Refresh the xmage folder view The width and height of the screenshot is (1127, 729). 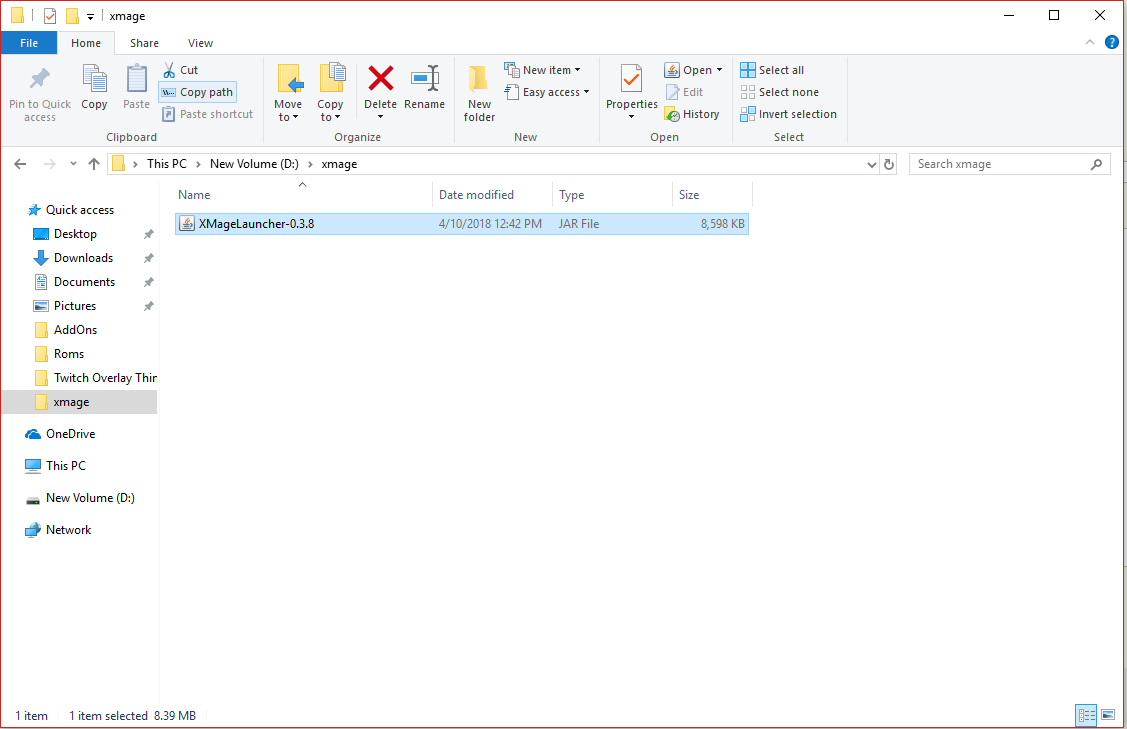click(889, 164)
